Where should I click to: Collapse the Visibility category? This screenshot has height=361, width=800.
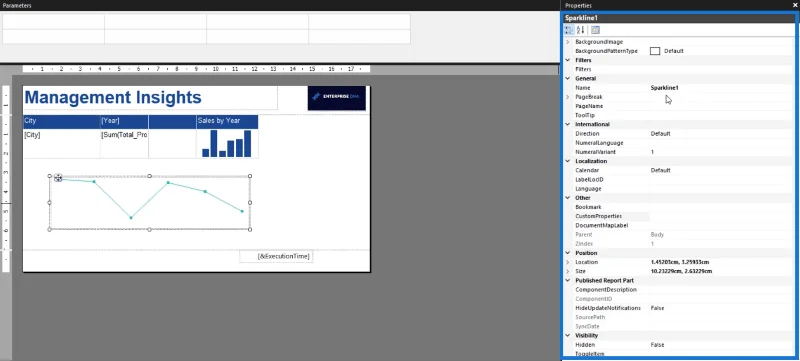pos(567,336)
